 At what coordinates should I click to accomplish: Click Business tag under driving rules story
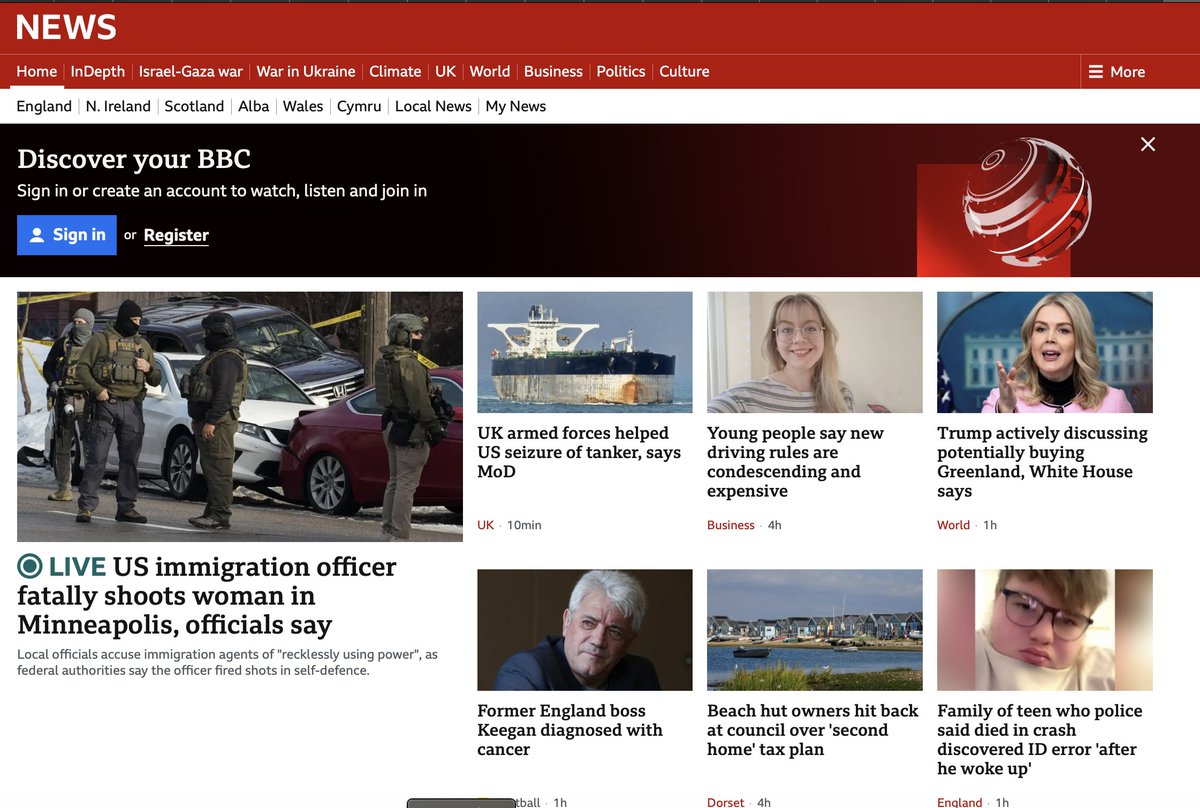[x=731, y=525]
